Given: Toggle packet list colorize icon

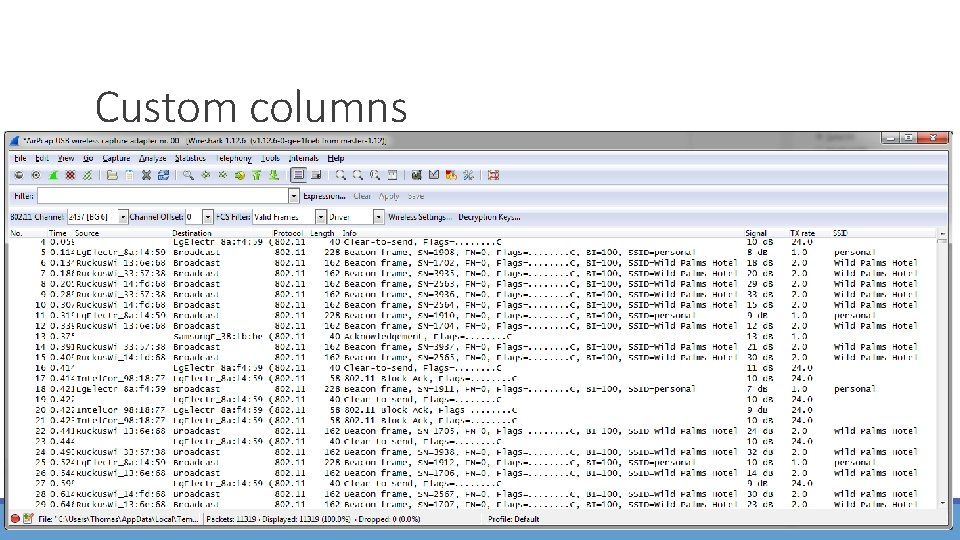Looking at the screenshot, I should (x=298, y=175).
